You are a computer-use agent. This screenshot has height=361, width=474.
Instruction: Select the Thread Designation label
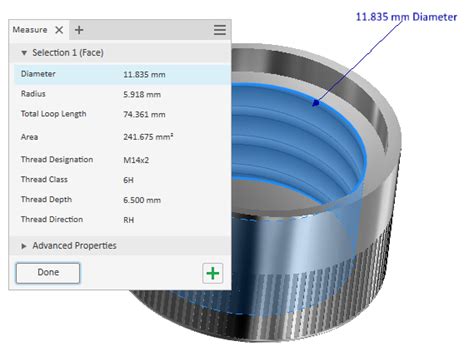(x=57, y=160)
